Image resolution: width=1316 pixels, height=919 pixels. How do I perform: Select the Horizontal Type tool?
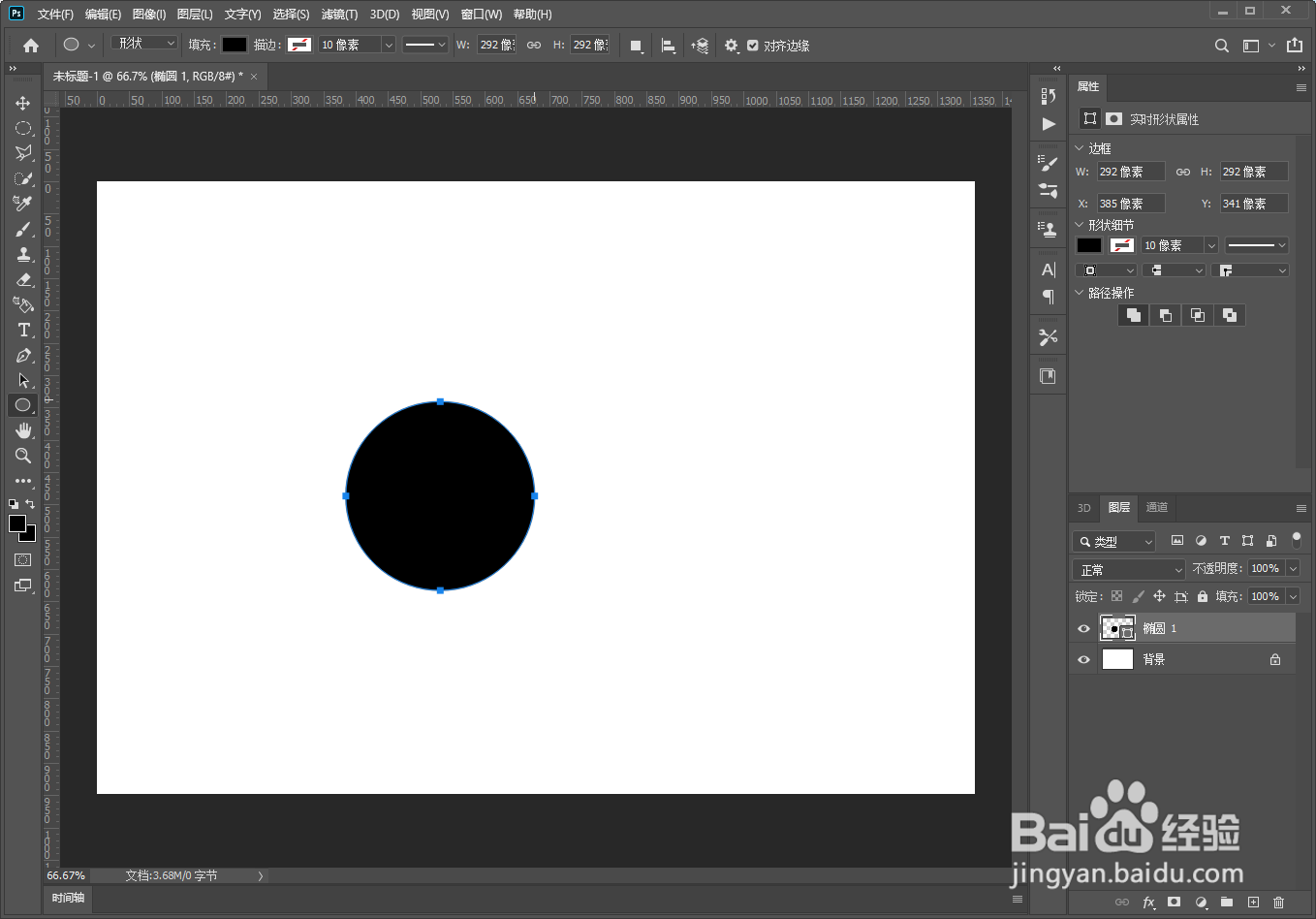[x=23, y=330]
